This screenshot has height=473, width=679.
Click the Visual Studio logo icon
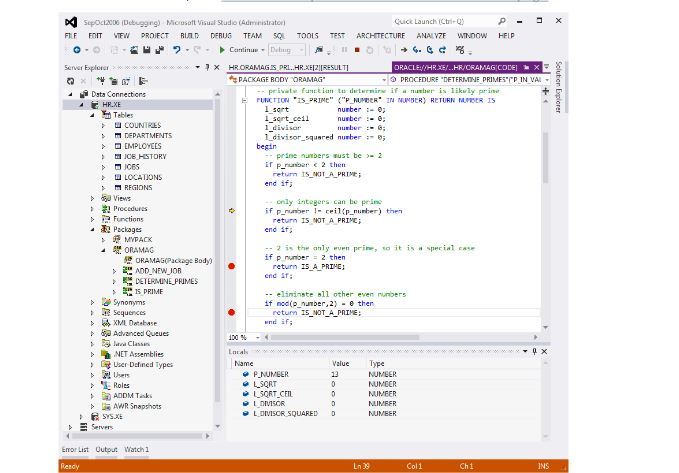click(70, 21)
